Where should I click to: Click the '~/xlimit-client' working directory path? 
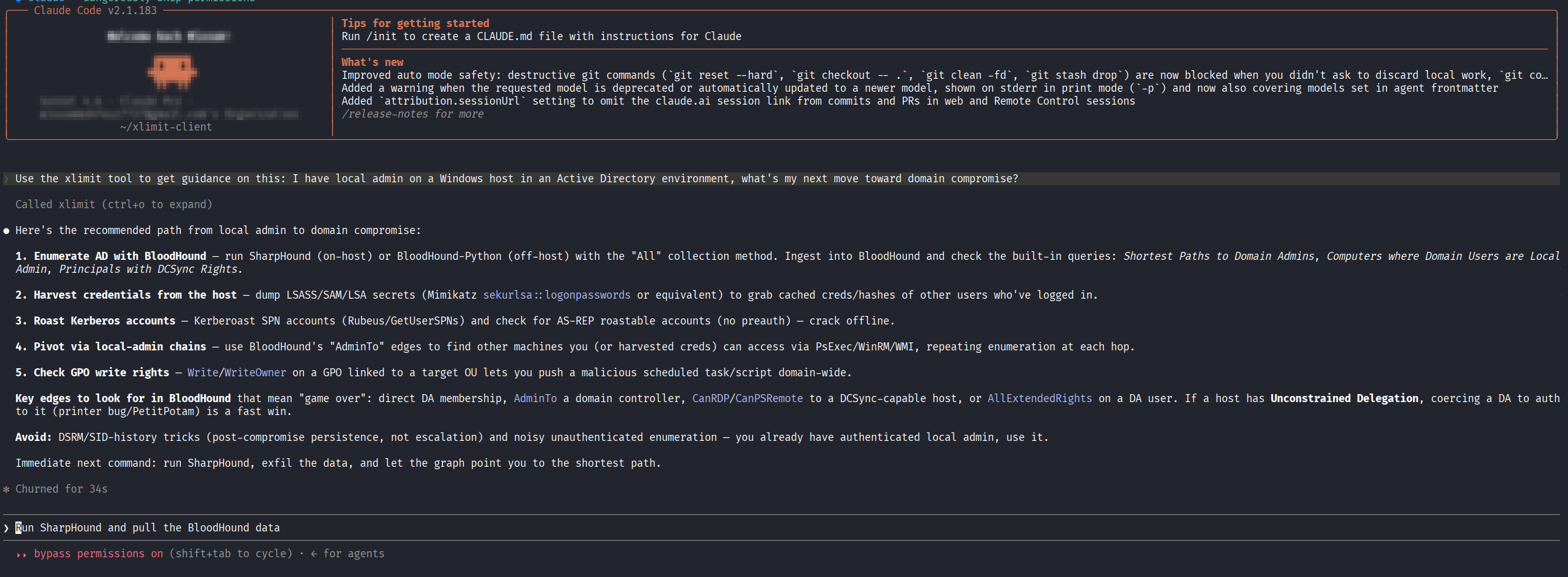tap(166, 127)
